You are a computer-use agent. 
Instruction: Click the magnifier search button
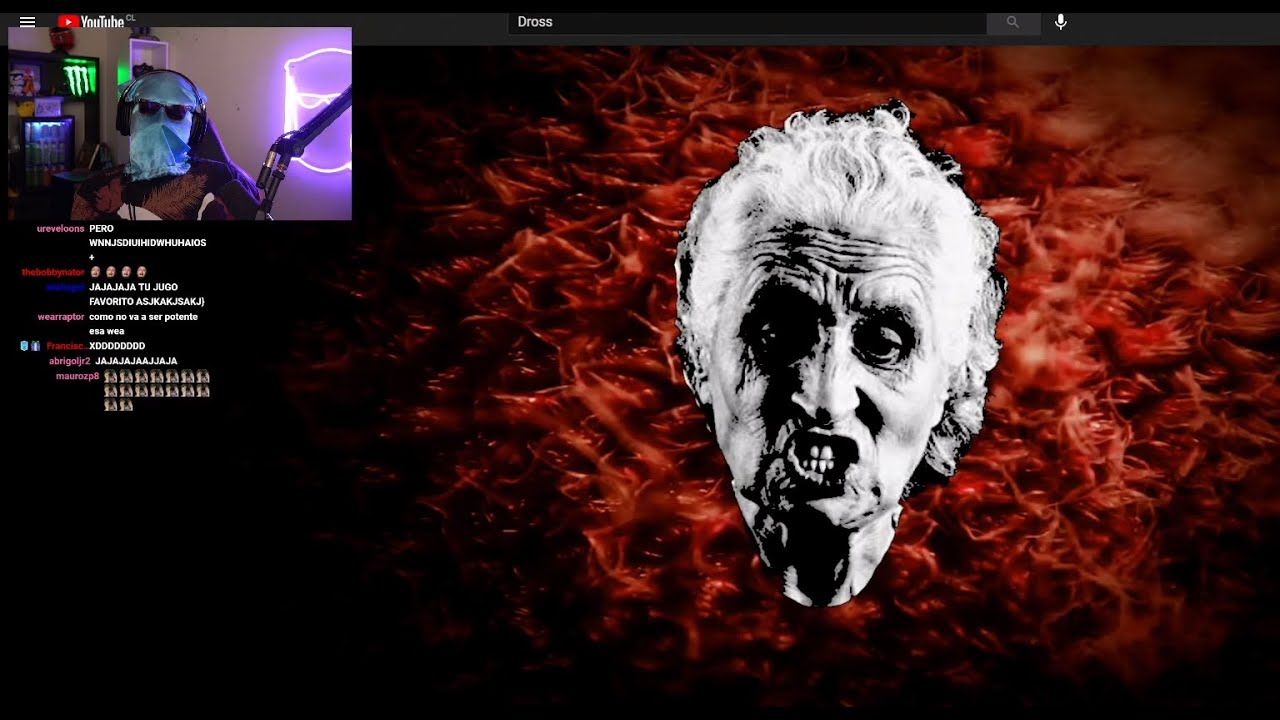[x=1013, y=22]
